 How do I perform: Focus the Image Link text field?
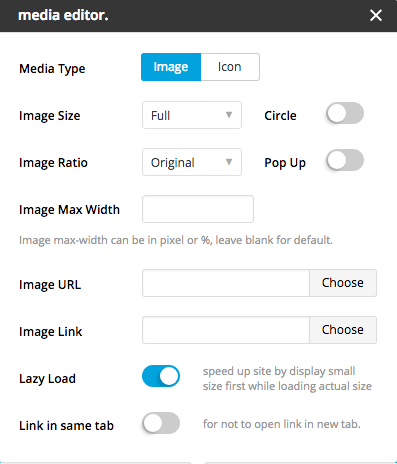[226, 330]
